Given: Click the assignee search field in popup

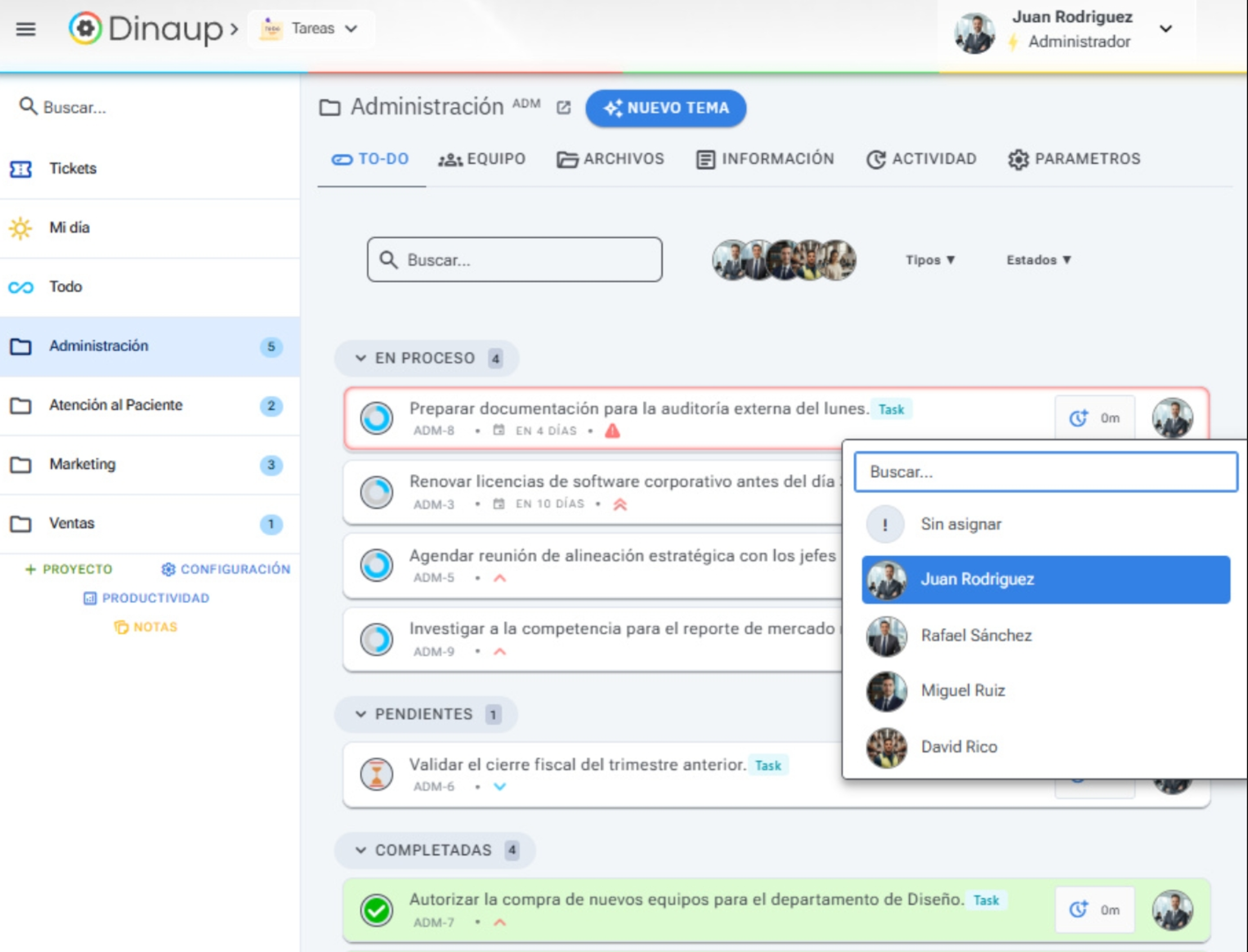Looking at the screenshot, I should pyautogui.click(x=1045, y=472).
